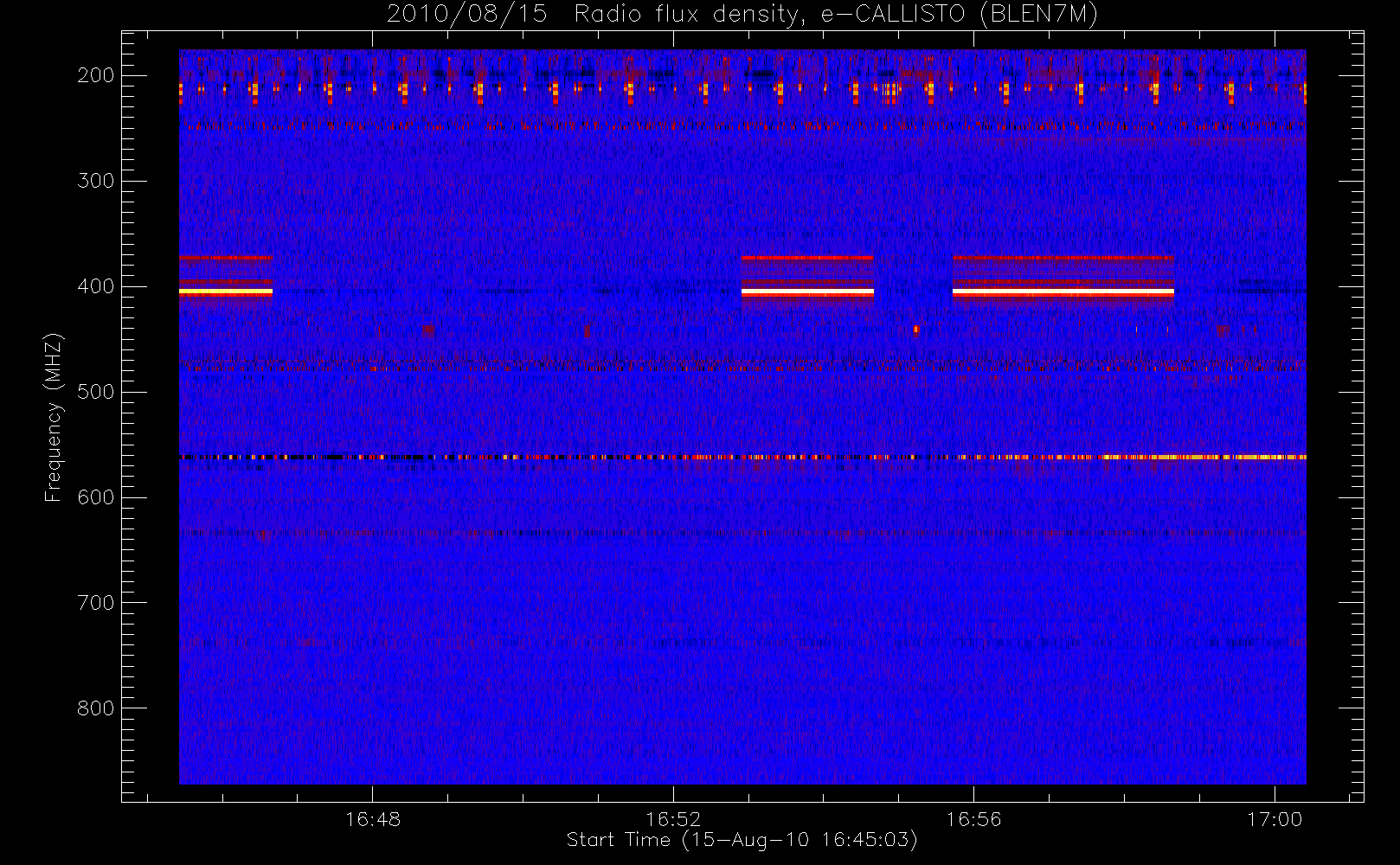
Task: Click the 16:56 time tick label
Action: (973, 819)
